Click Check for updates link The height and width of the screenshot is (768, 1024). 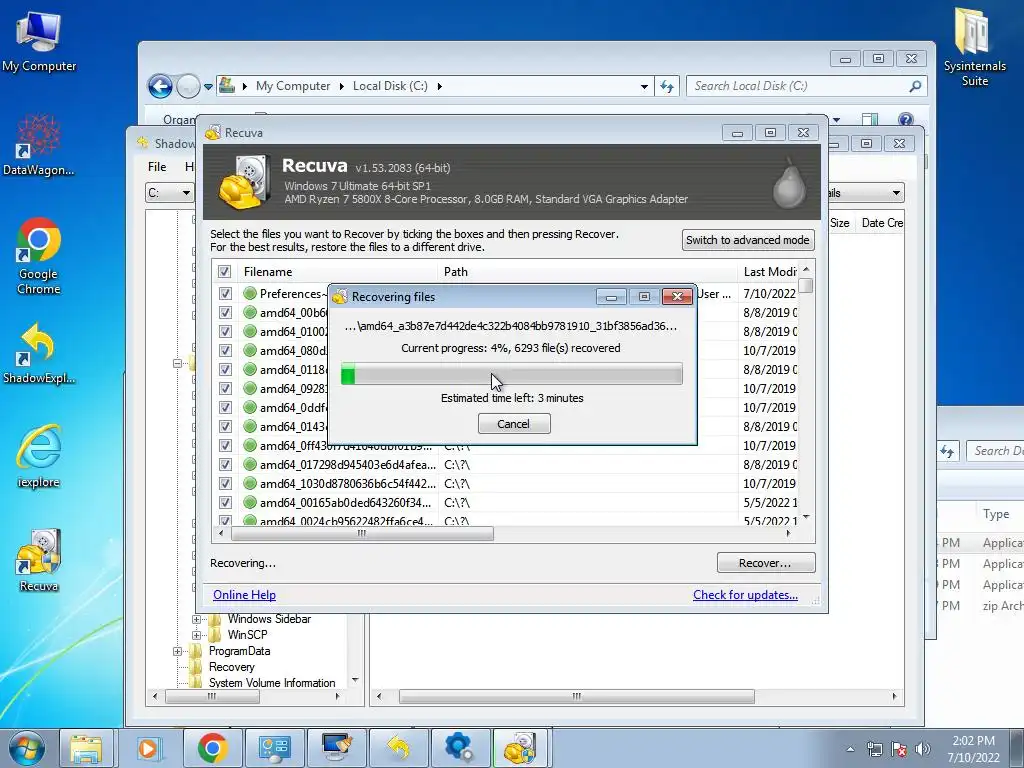tap(745, 595)
